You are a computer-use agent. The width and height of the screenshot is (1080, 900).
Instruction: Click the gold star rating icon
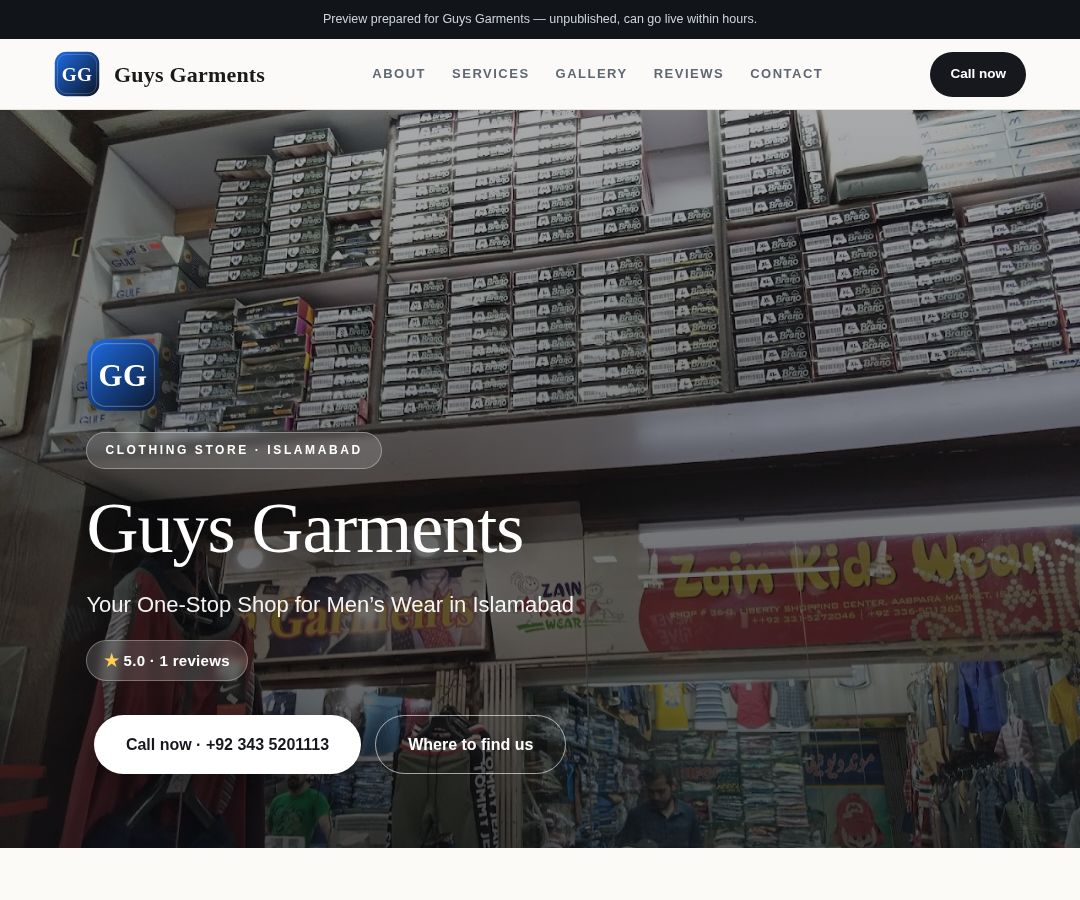112,660
